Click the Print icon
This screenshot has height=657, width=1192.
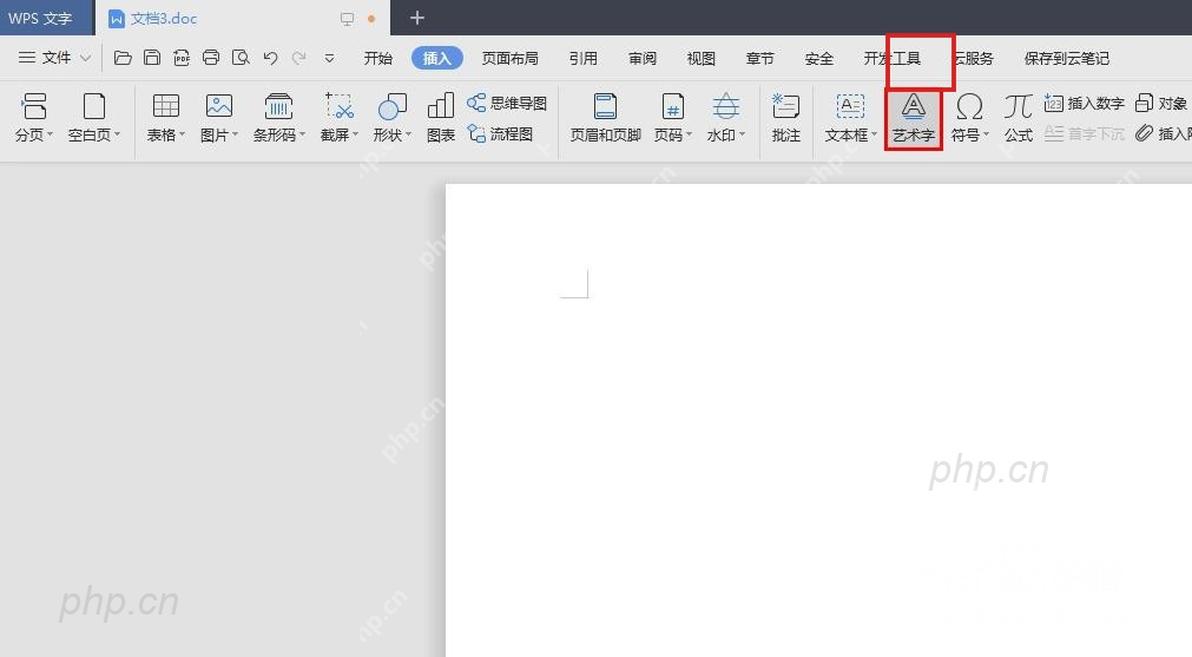click(211, 58)
